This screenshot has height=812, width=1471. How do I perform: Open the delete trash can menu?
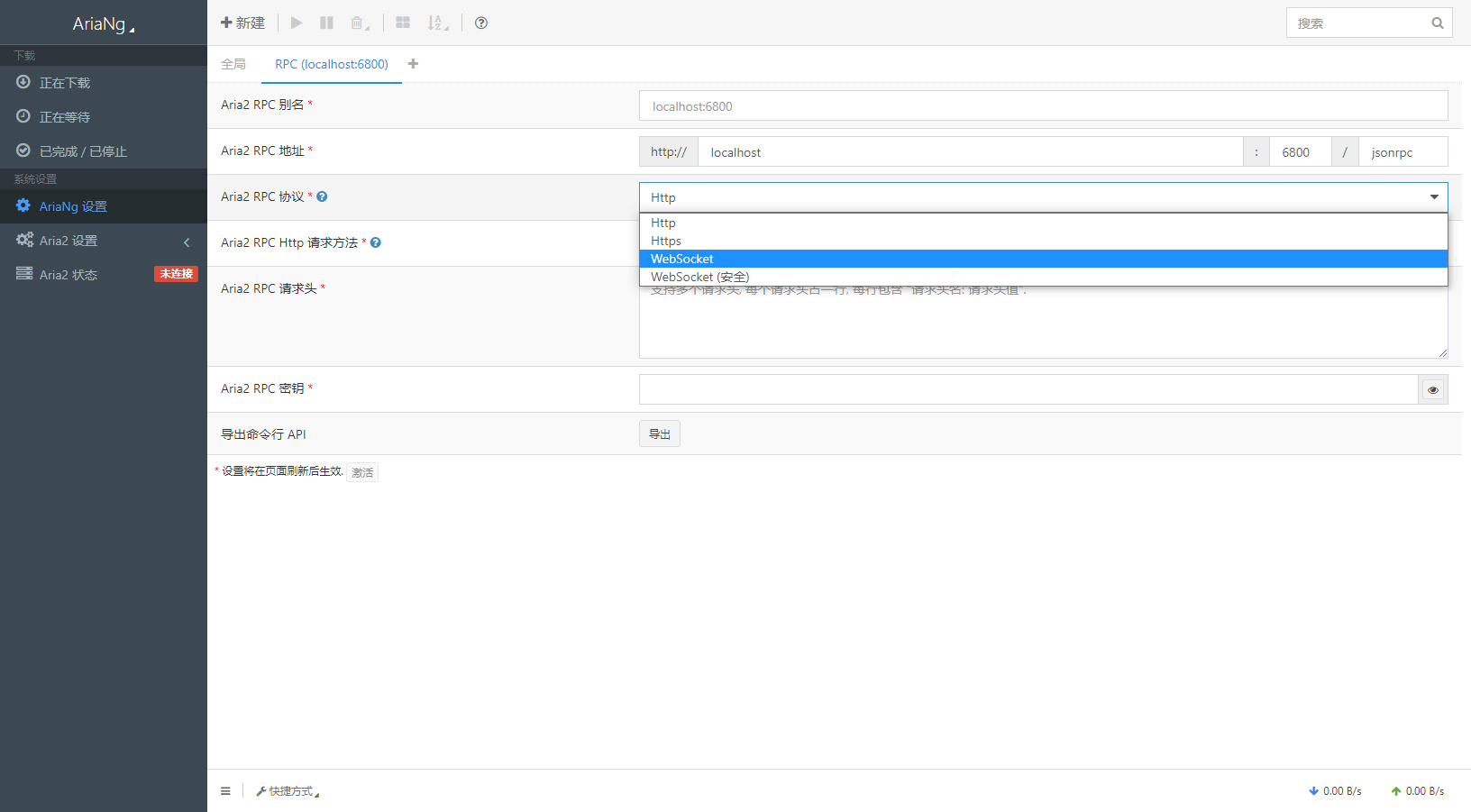coord(360,23)
